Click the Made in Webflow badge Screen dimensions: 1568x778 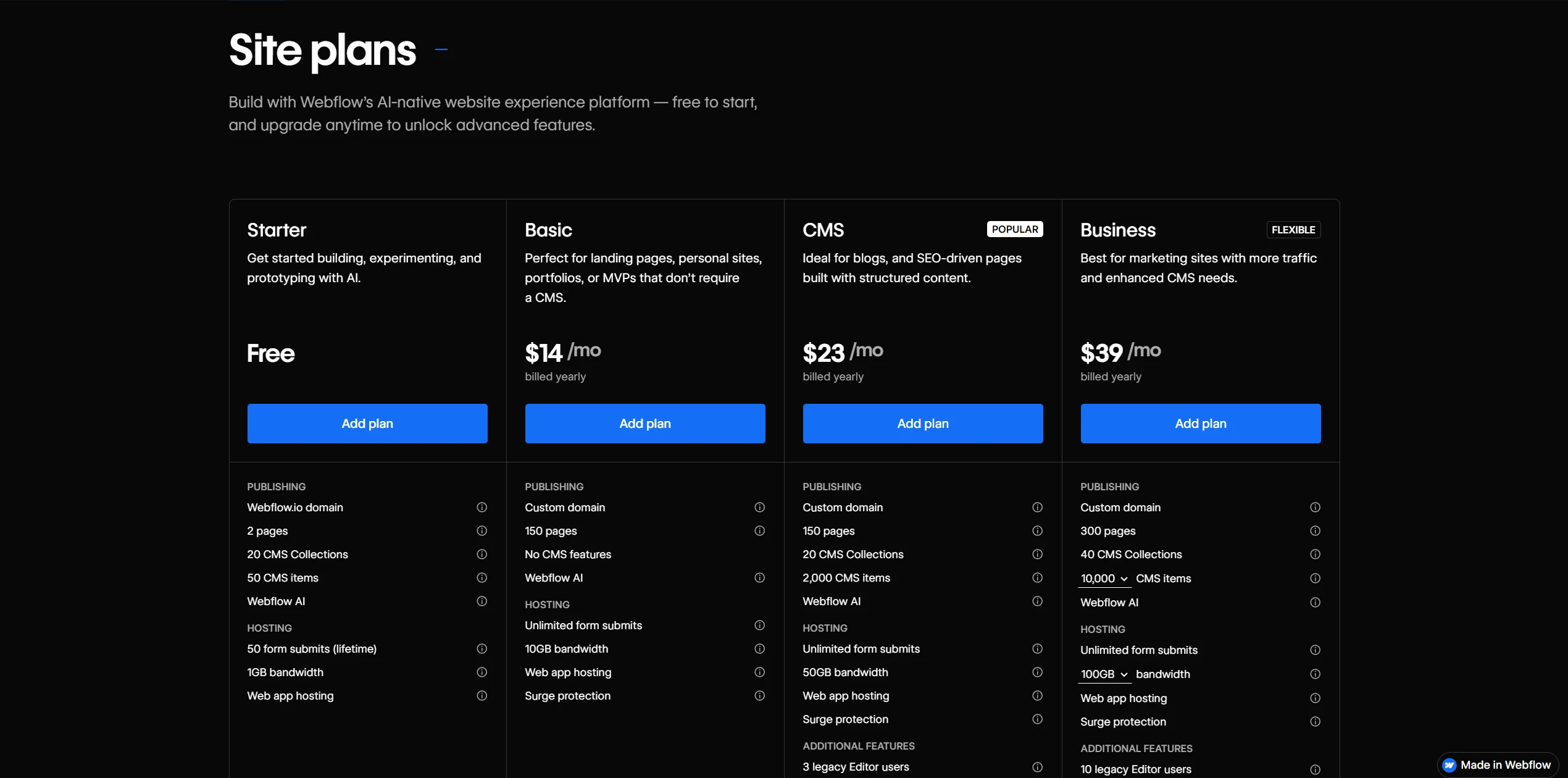(1498, 765)
